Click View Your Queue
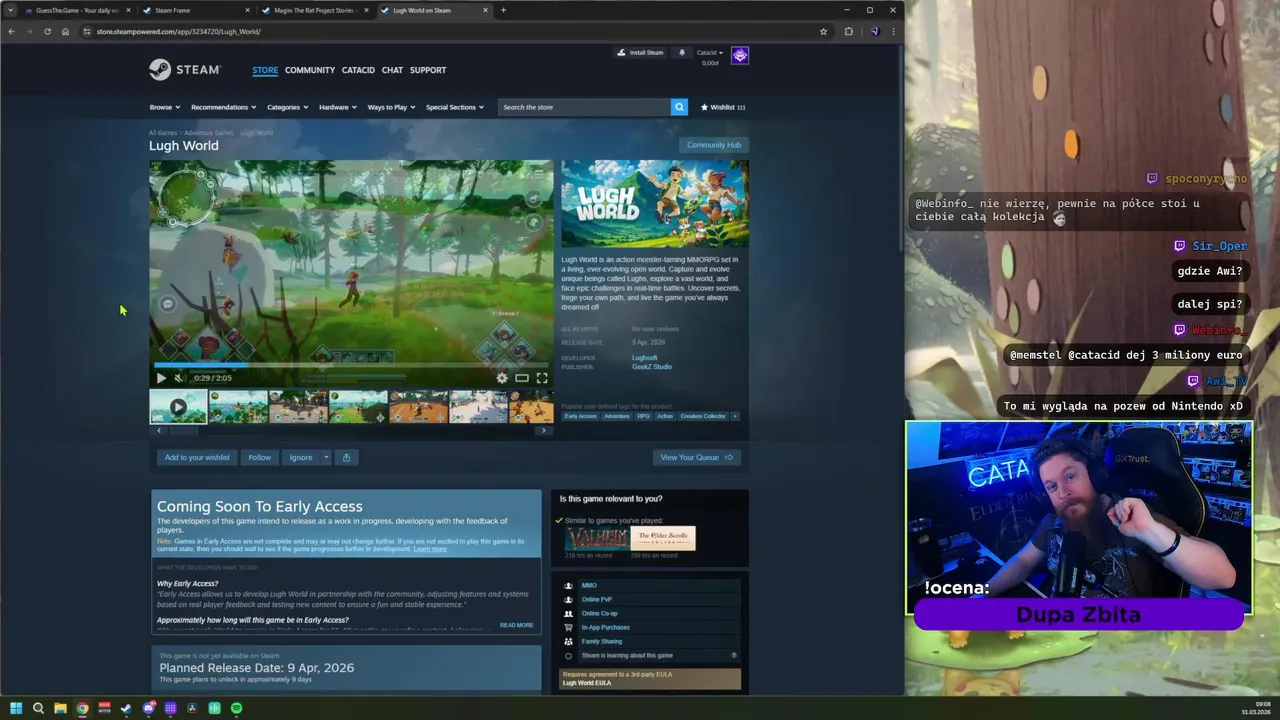The image size is (1280, 720). [697, 457]
